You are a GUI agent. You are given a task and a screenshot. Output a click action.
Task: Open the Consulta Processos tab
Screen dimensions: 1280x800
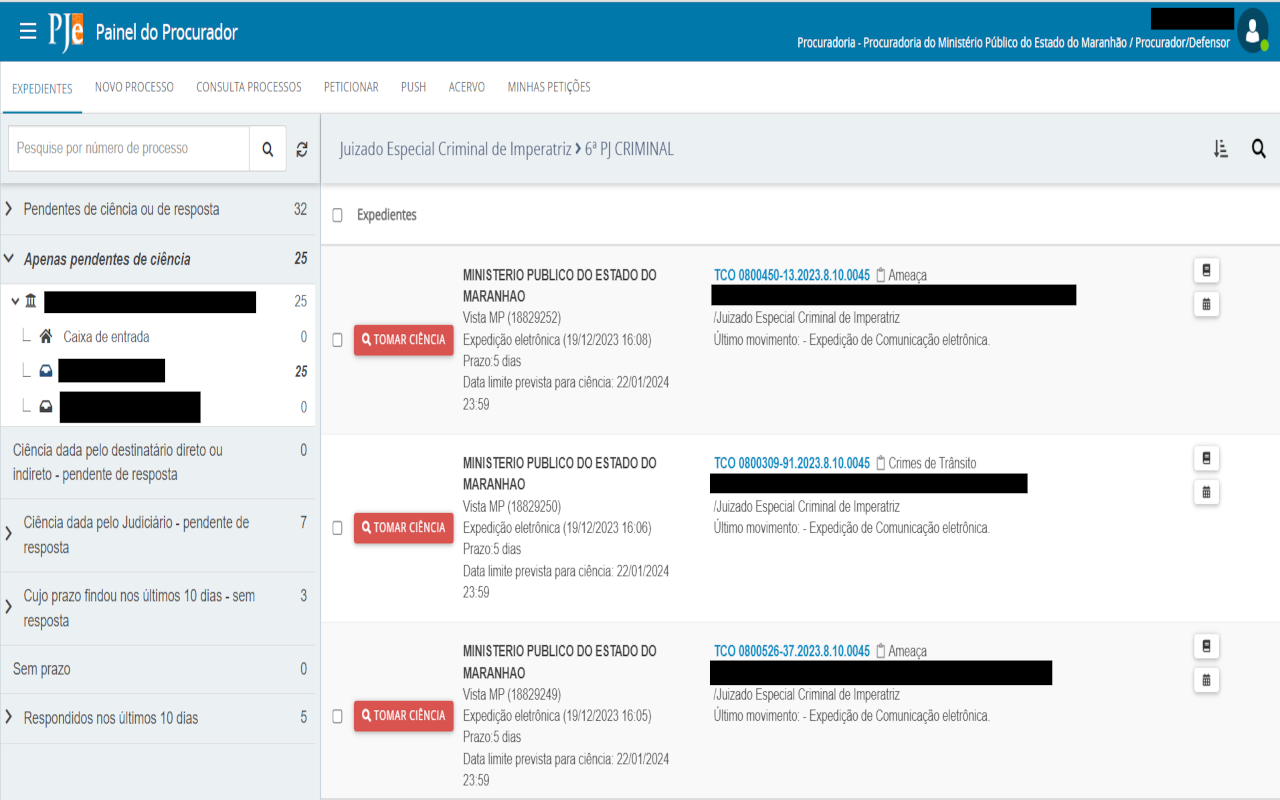[x=249, y=88]
